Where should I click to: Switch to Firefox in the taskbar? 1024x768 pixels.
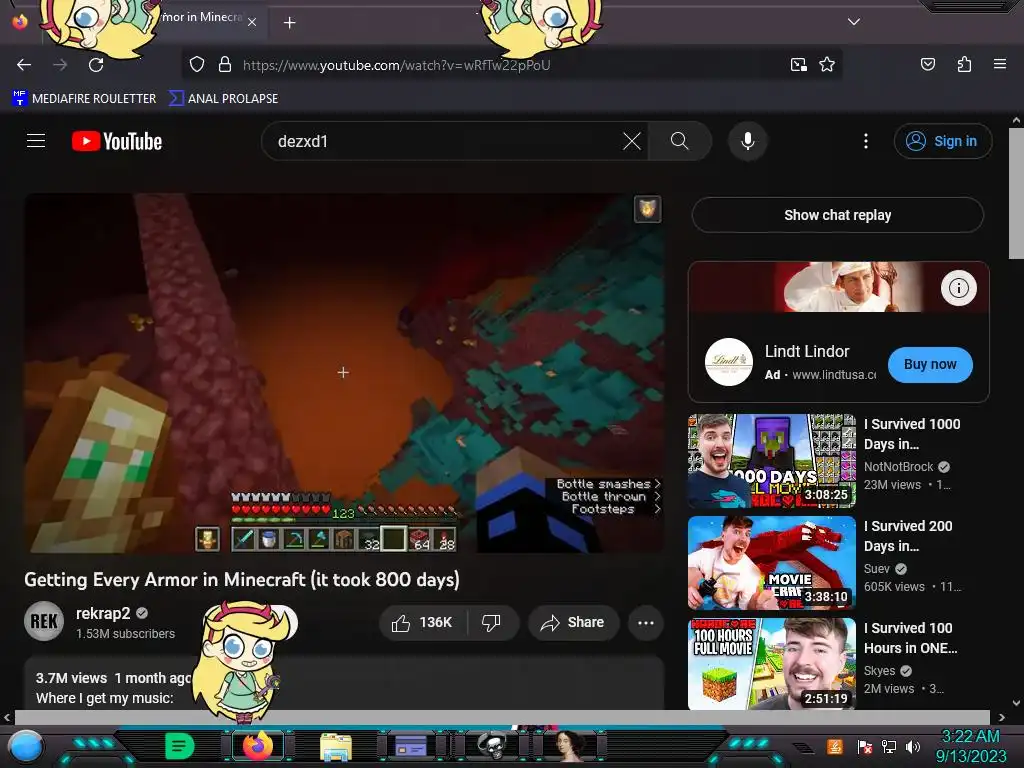tap(257, 746)
